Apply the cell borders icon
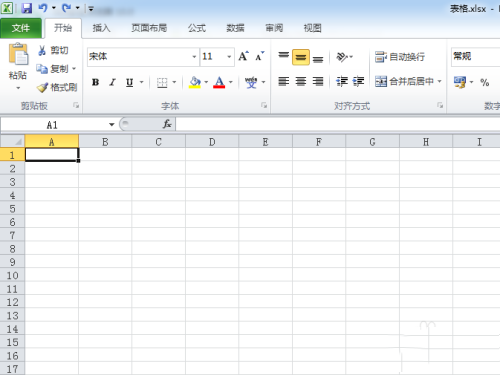This screenshot has width=500, height=375. 162,82
